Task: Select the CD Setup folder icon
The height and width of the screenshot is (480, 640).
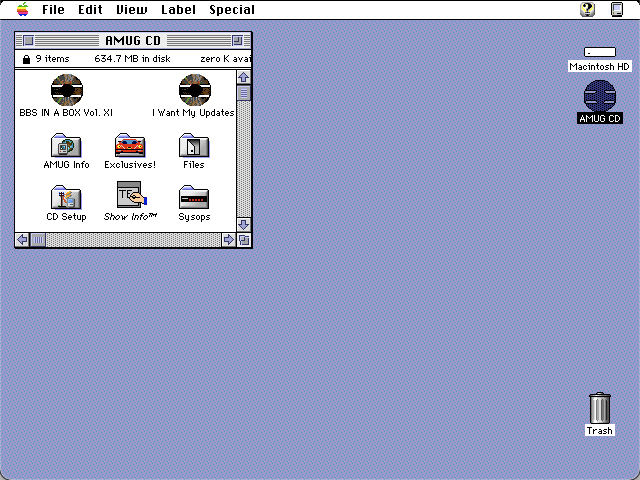Action: tap(66, 197)
